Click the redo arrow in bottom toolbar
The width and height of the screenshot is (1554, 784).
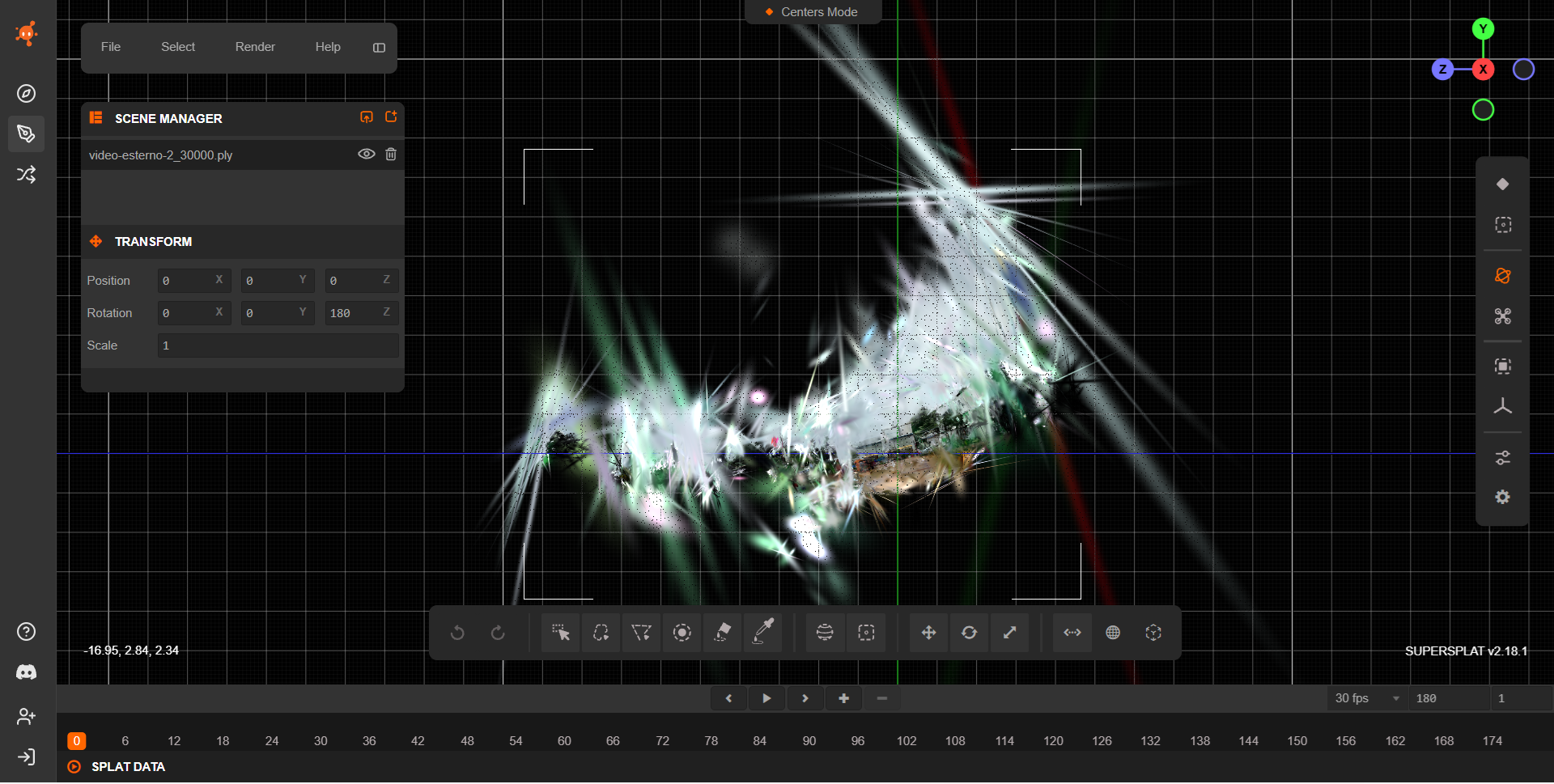[x=498, y=633]
